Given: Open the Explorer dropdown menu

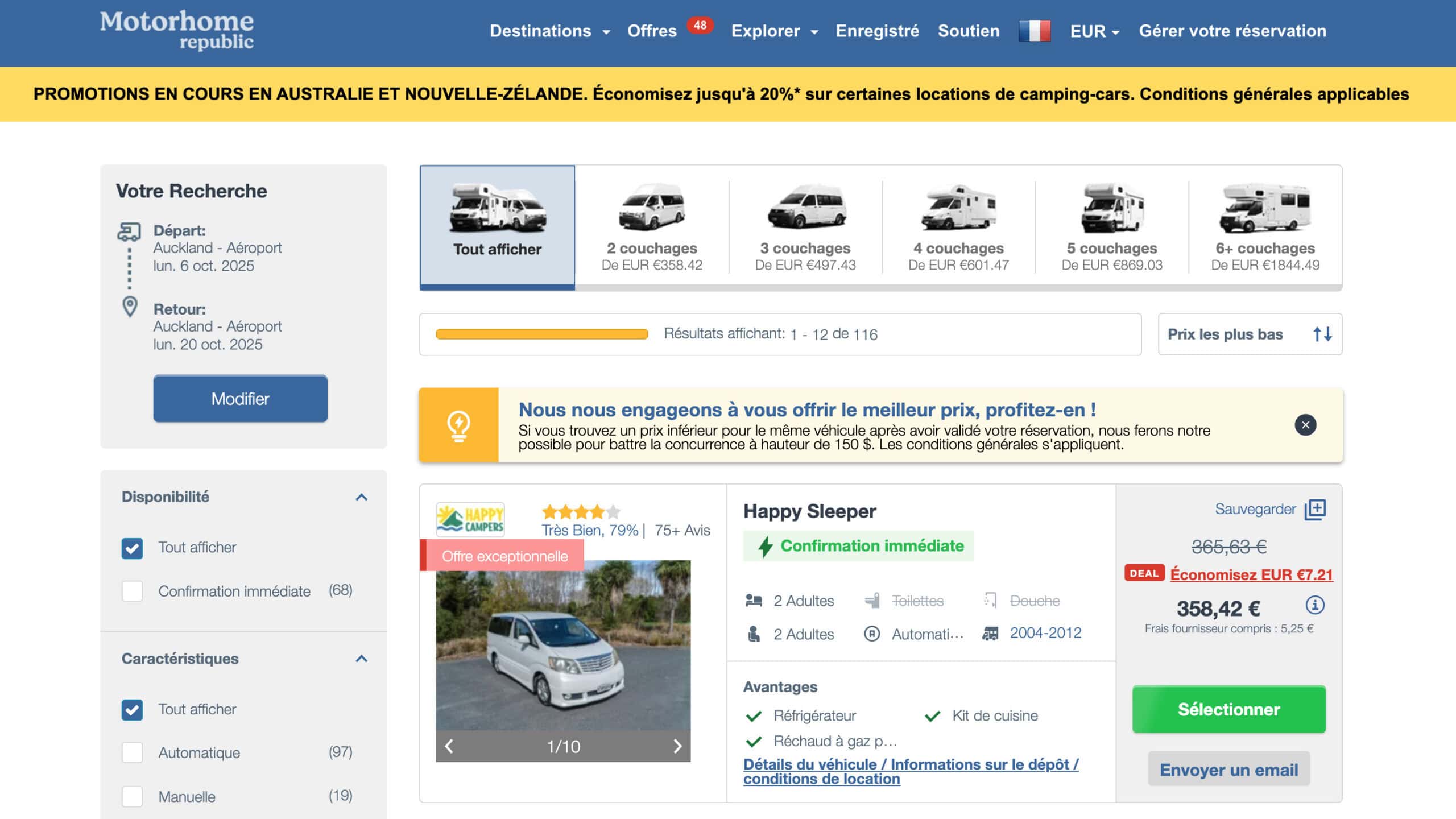Looking at the screenshot, I should click(x=774, y=31).
